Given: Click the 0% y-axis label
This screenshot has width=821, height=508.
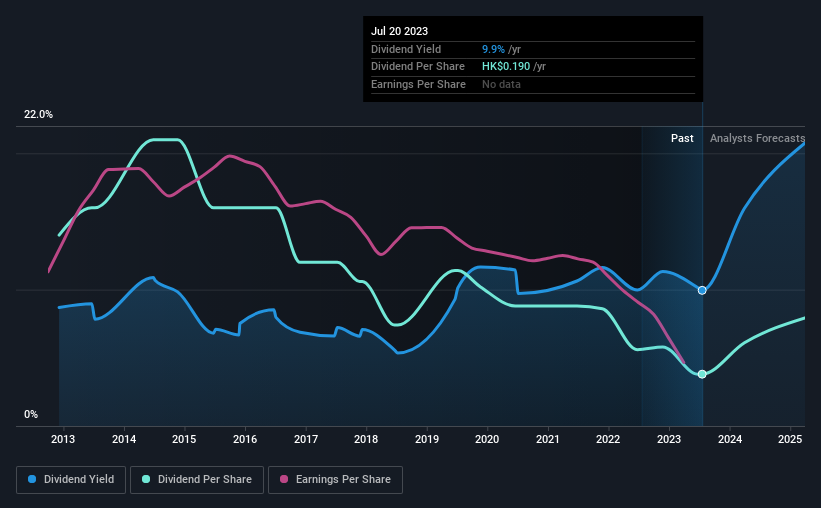Looking at the screenshot, I should tap(31, 414).
